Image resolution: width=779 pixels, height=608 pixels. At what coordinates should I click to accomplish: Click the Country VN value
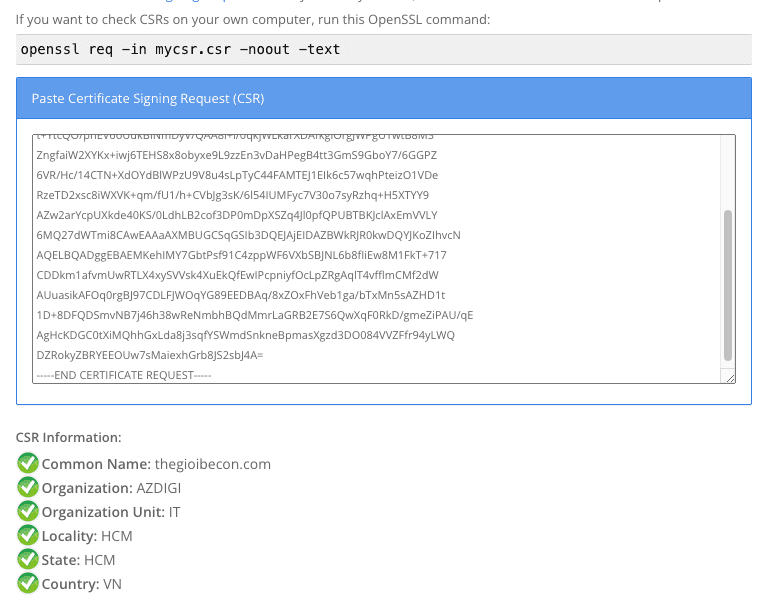click(112, 584)
